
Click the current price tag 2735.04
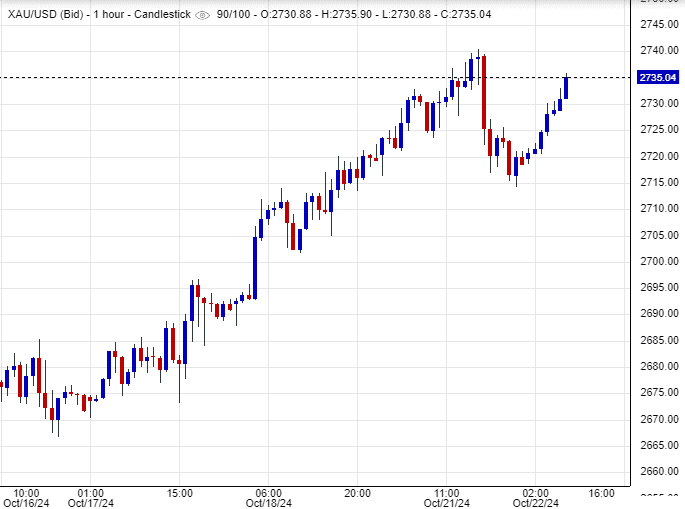(657, 77)
